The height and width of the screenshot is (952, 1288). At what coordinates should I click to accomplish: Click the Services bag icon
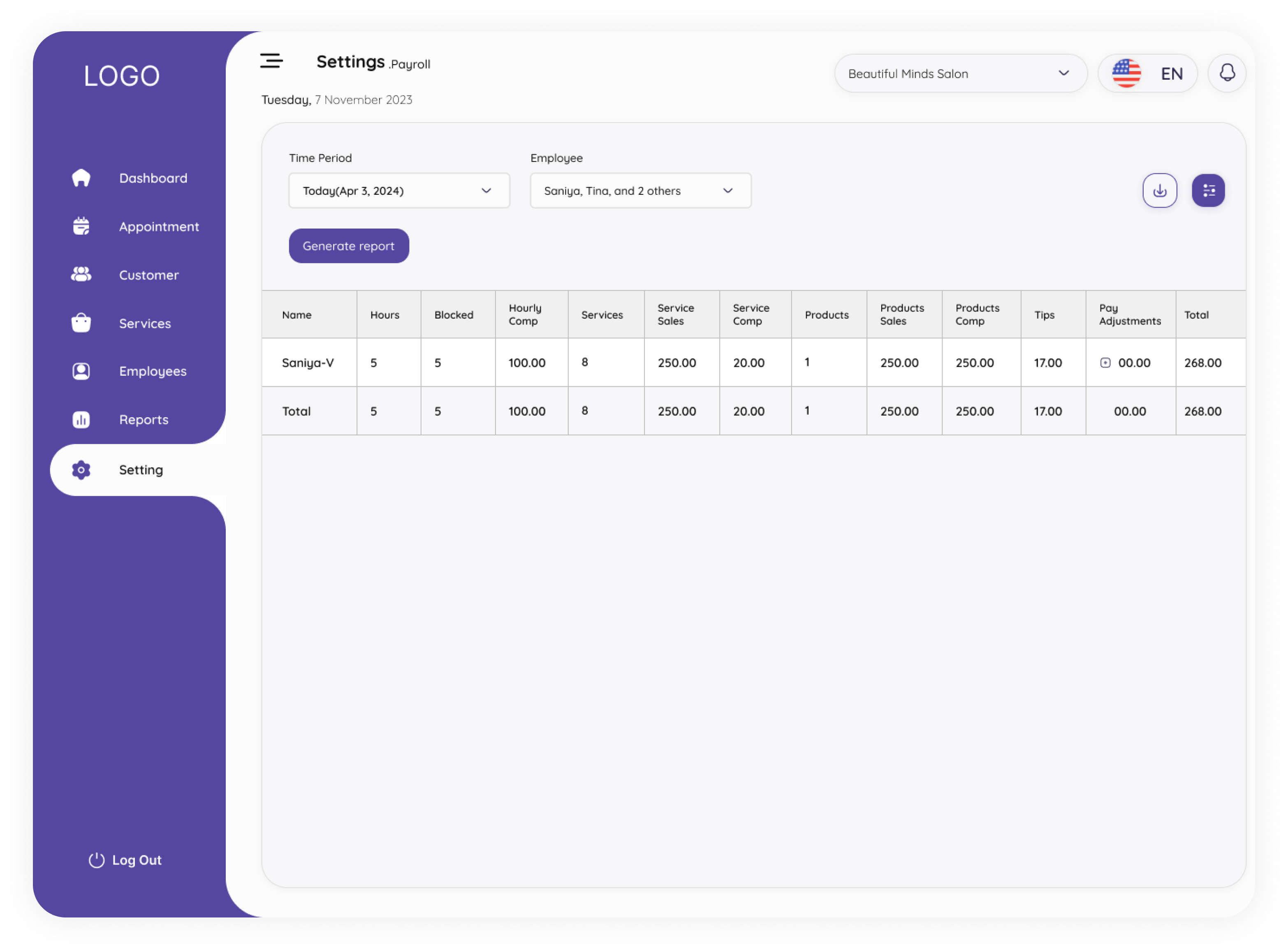click(81, 323)
